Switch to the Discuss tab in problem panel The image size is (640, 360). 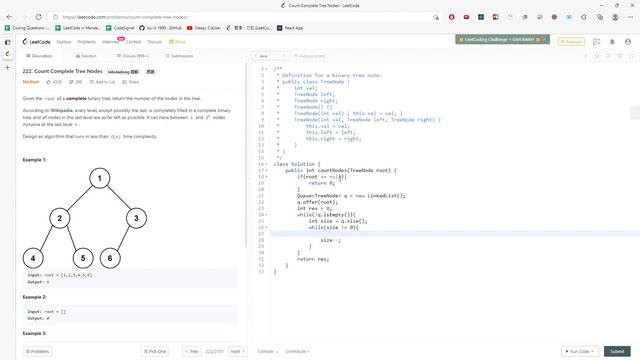click(x=133, y=56)
